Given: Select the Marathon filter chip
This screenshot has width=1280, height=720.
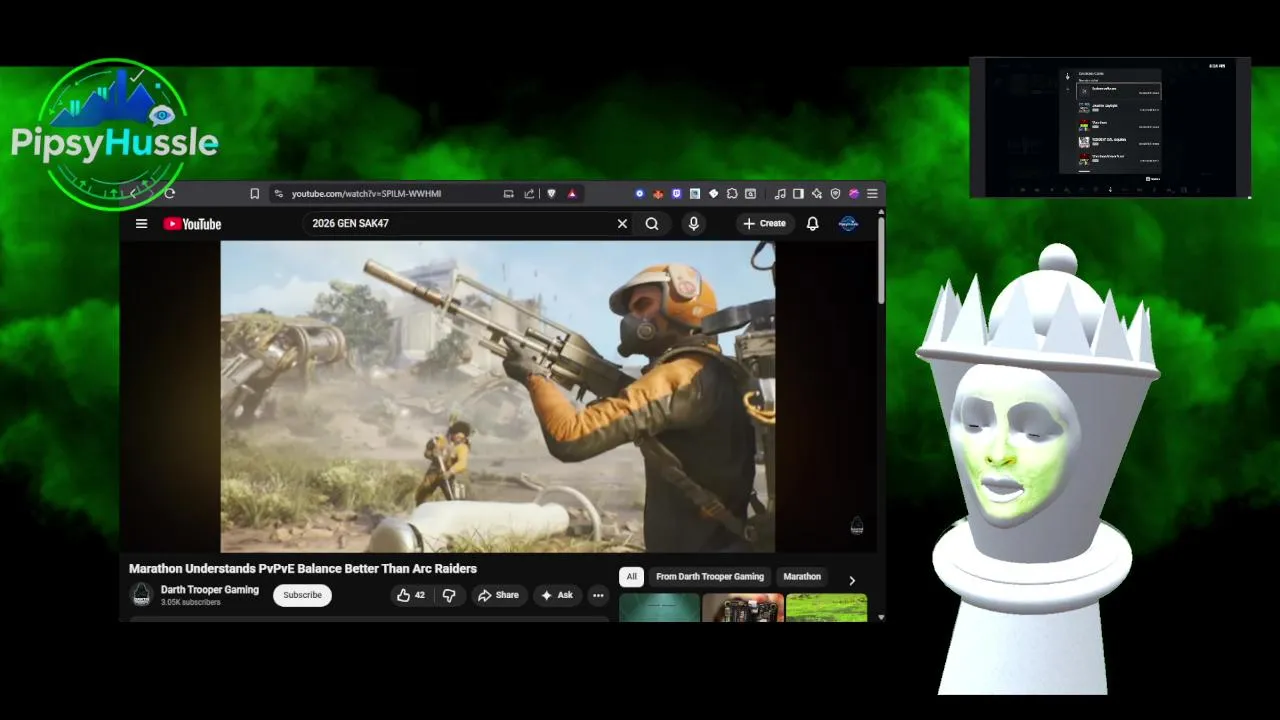Looking at the screenshot, I should click(802, 577).
